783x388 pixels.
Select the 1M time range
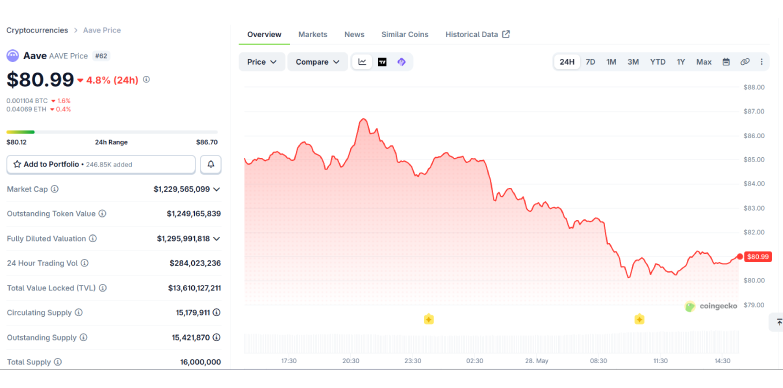[611, 62]
